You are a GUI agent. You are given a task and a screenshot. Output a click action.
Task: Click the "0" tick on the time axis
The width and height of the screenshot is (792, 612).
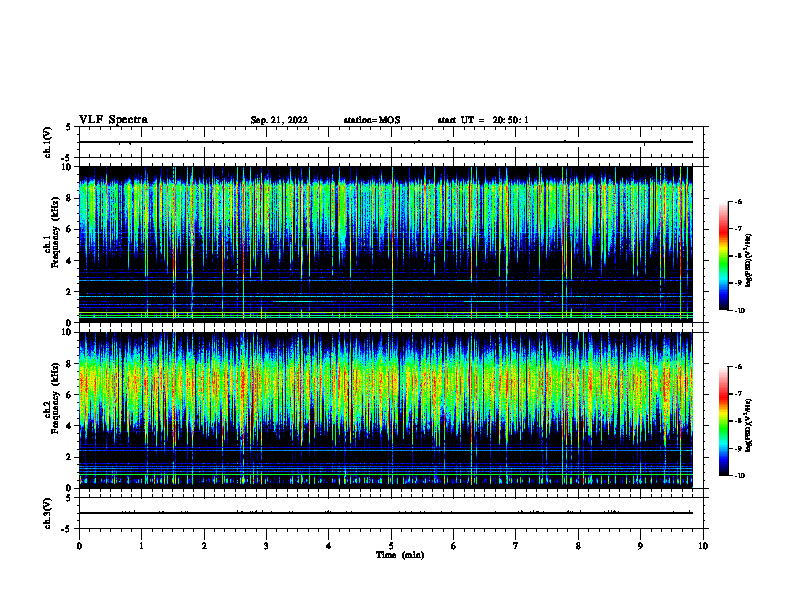(79, 546)
